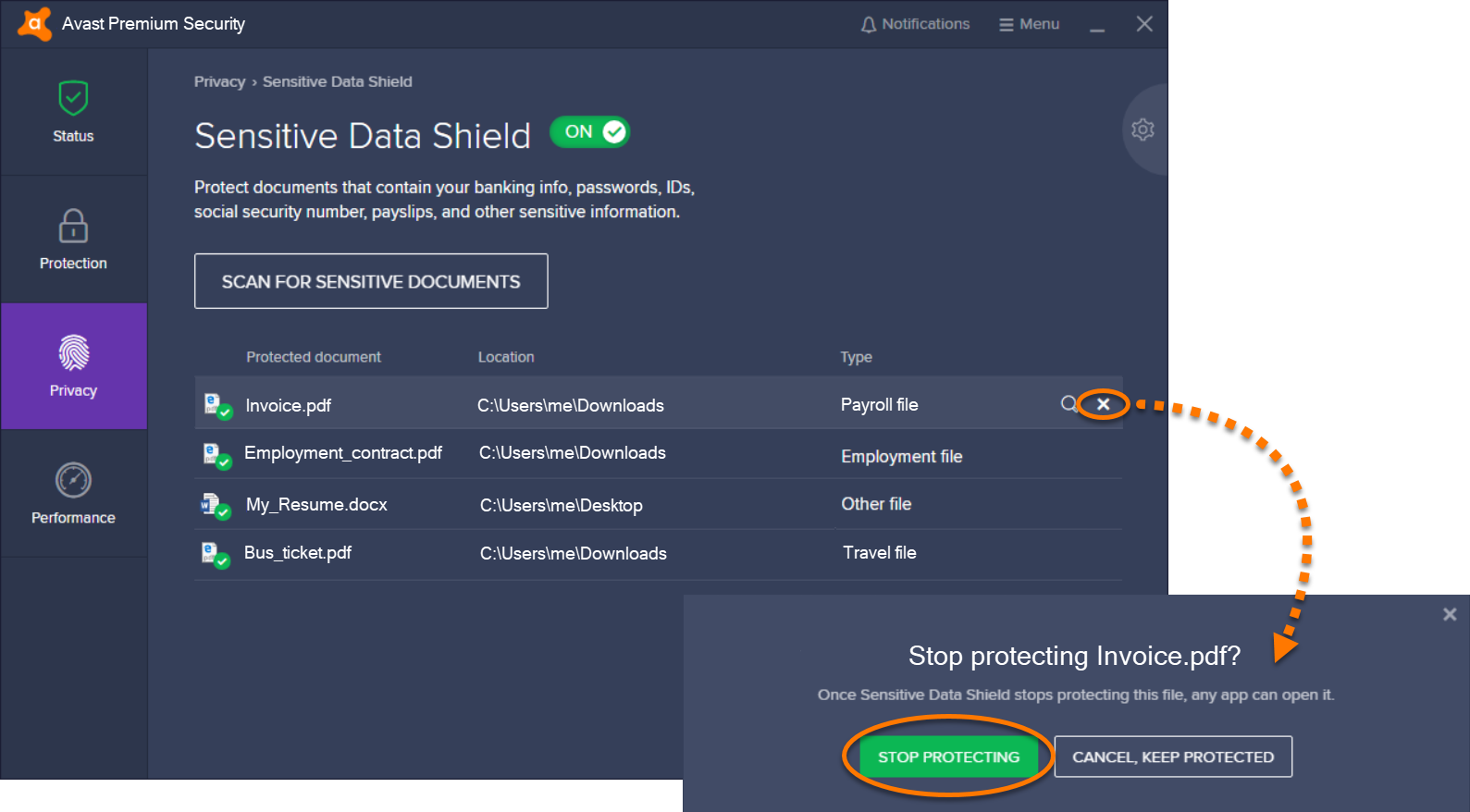
Task: Click the My_Resume.docx Word file icon
Action: [x=216, y=506]
